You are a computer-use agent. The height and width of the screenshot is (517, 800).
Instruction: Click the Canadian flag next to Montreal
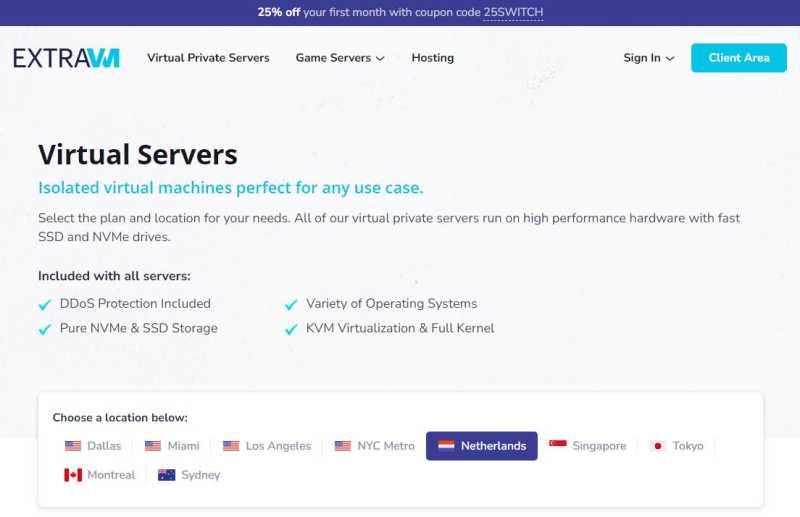pos(73,475)
